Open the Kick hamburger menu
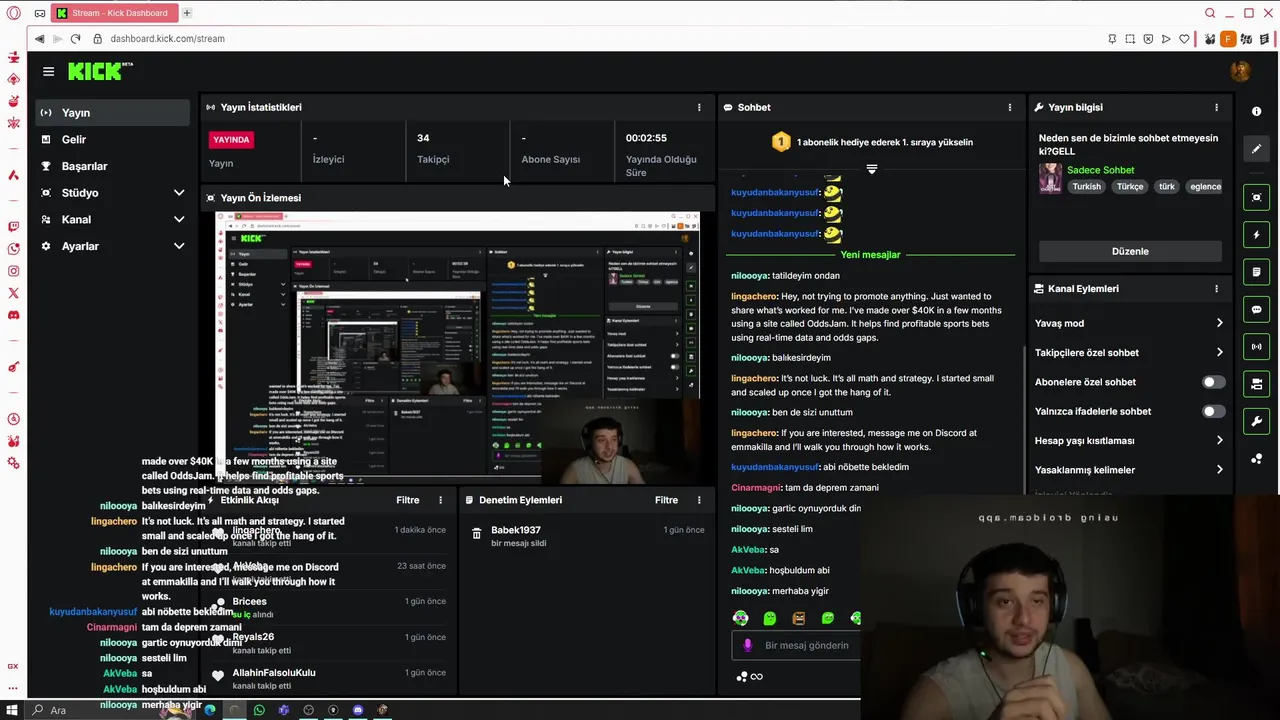The width and height of the screenshot is (1280, 720). [x=48, y=71]
